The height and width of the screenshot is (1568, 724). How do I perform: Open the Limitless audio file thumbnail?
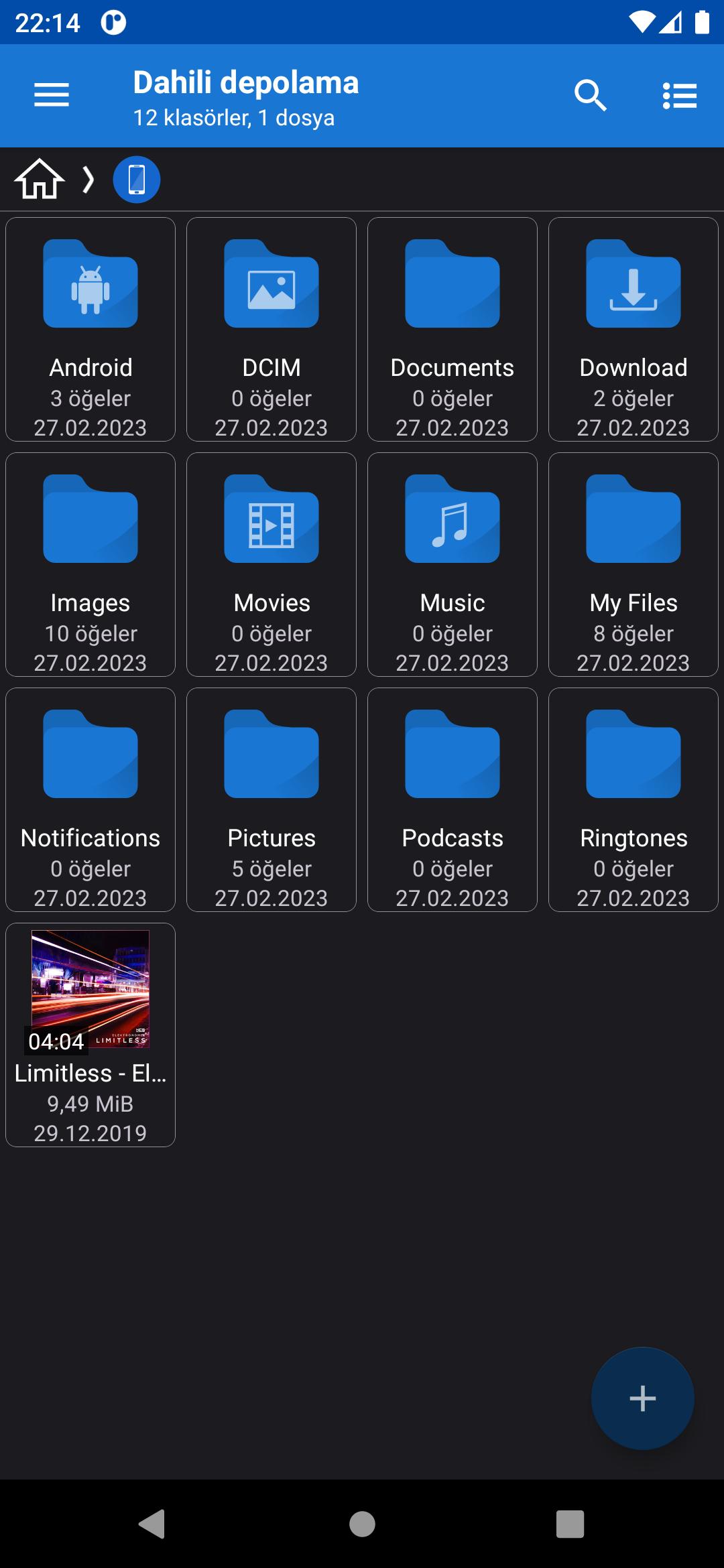[x=90, y=989]
